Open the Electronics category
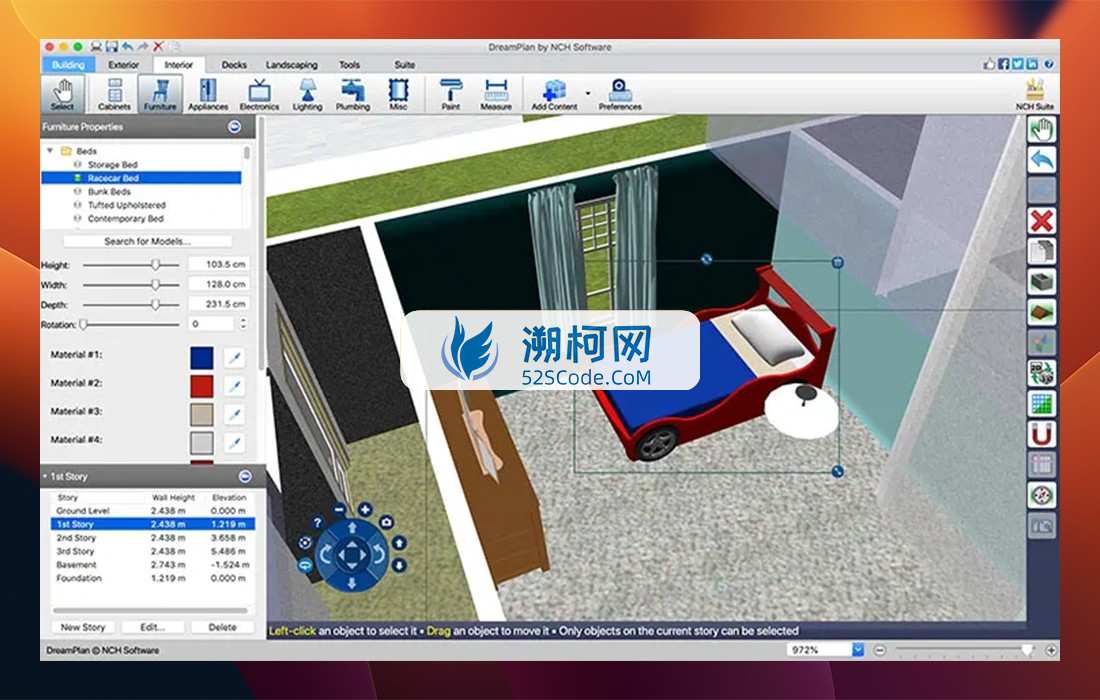The image size is (1100, 700). 259,94
